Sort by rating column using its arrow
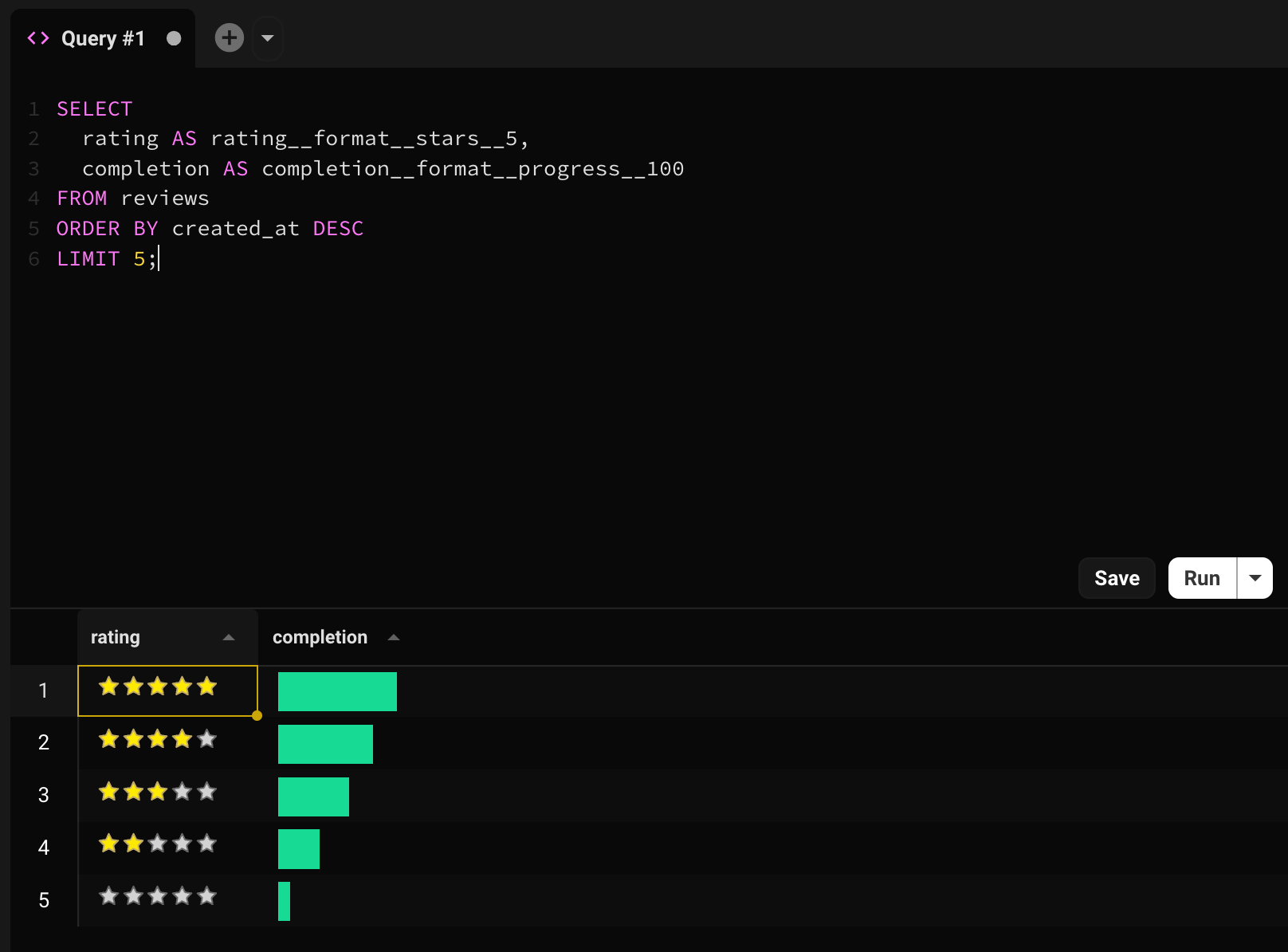The image size is (1288, 952). tap(229, 637)
